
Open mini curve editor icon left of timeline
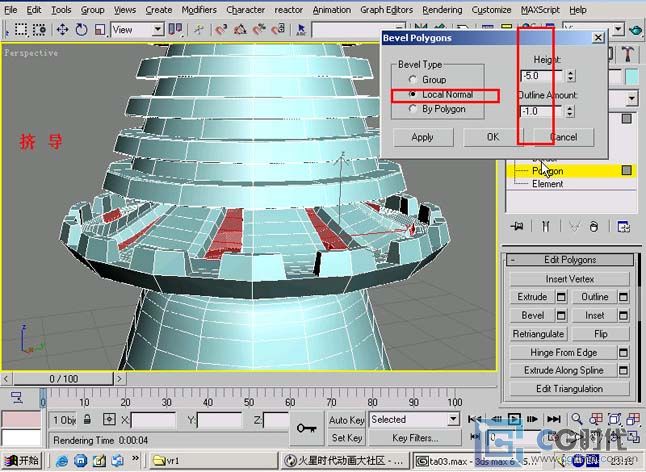click(17, 397)
